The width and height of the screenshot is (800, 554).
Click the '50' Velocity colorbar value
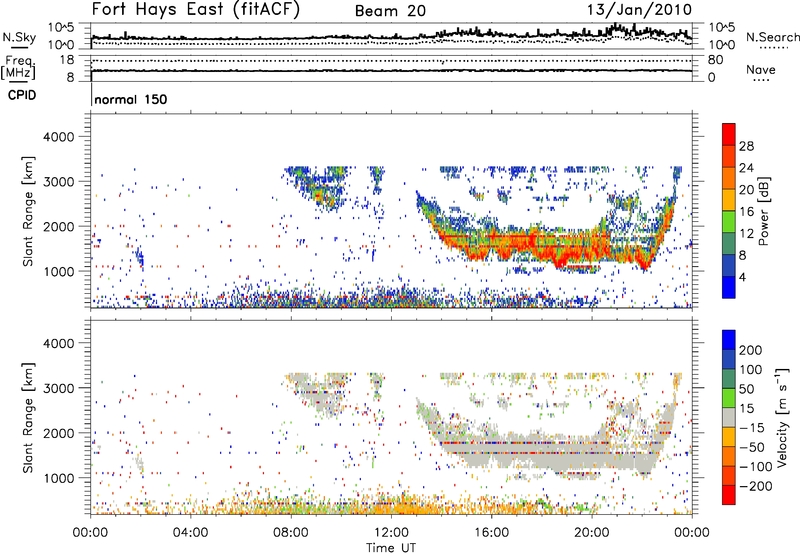(746, 389)
